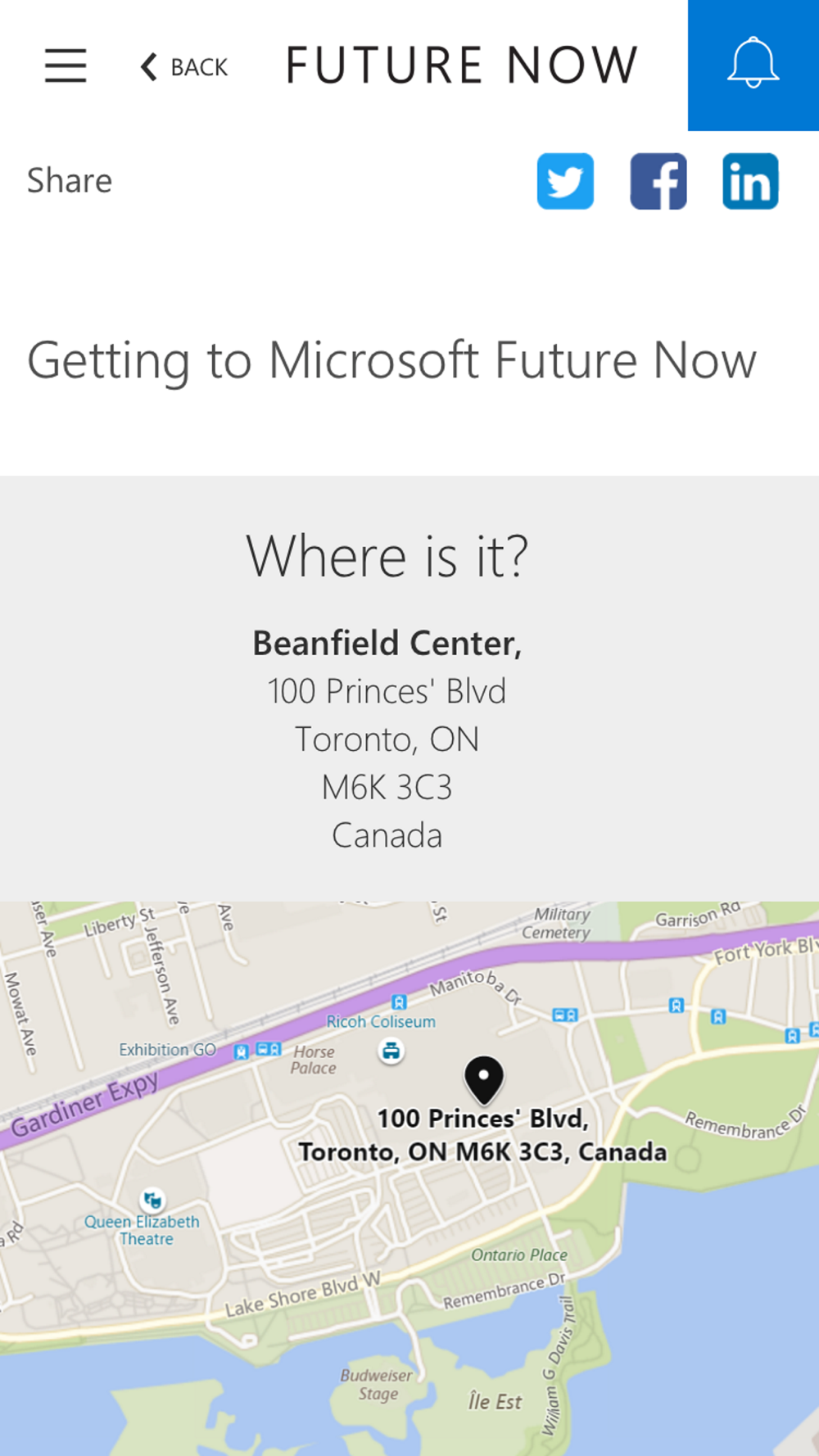
Task: Open the hamburger navigation menu
Action: (66, 66)
